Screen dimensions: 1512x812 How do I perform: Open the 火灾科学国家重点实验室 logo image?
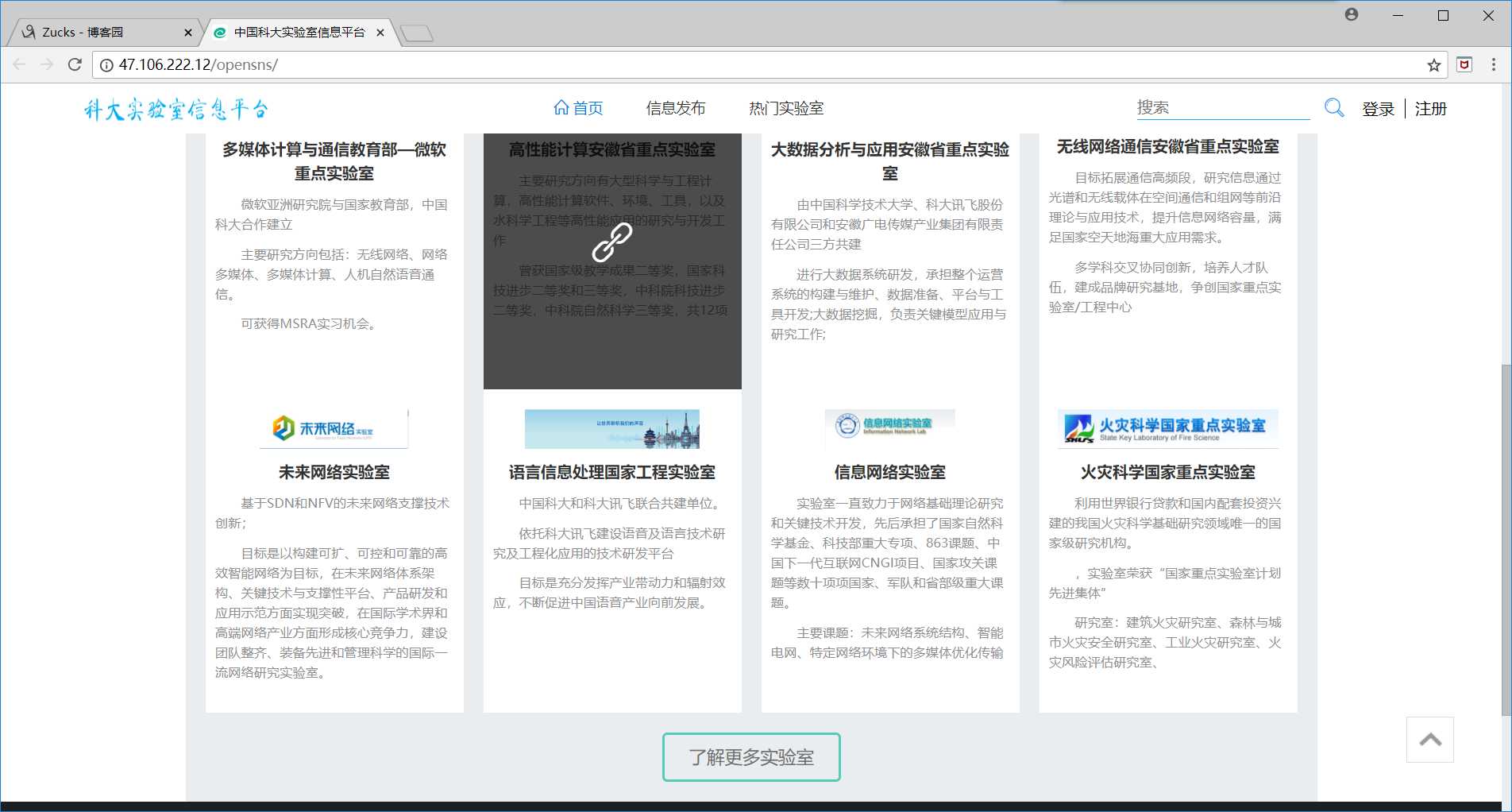[x=1168, y=429]
